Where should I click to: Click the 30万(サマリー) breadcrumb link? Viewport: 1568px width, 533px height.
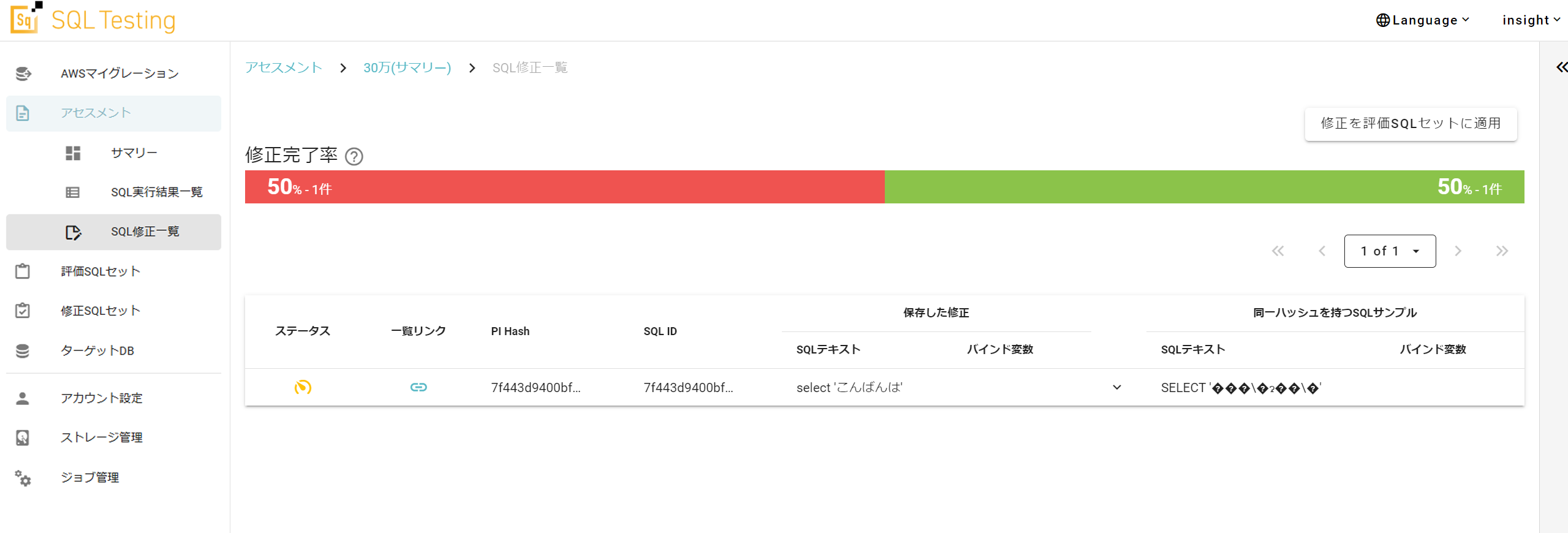tap(407, 67)
